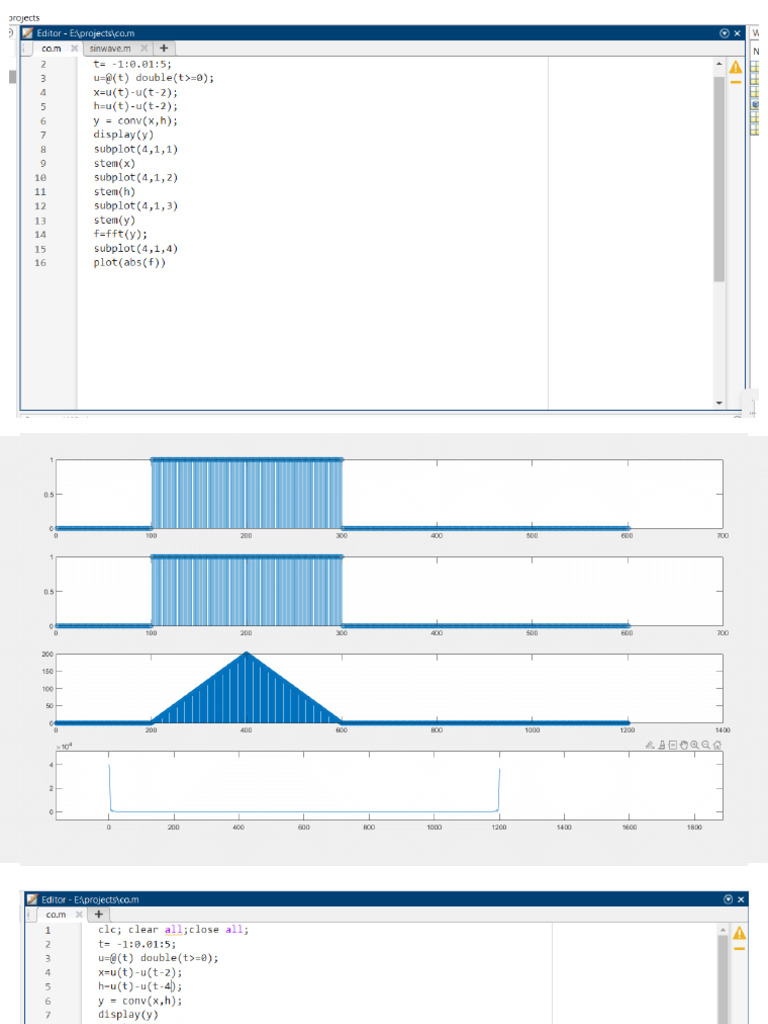Click line 16 plot(abs(f)) in editor

pos(130,263)
